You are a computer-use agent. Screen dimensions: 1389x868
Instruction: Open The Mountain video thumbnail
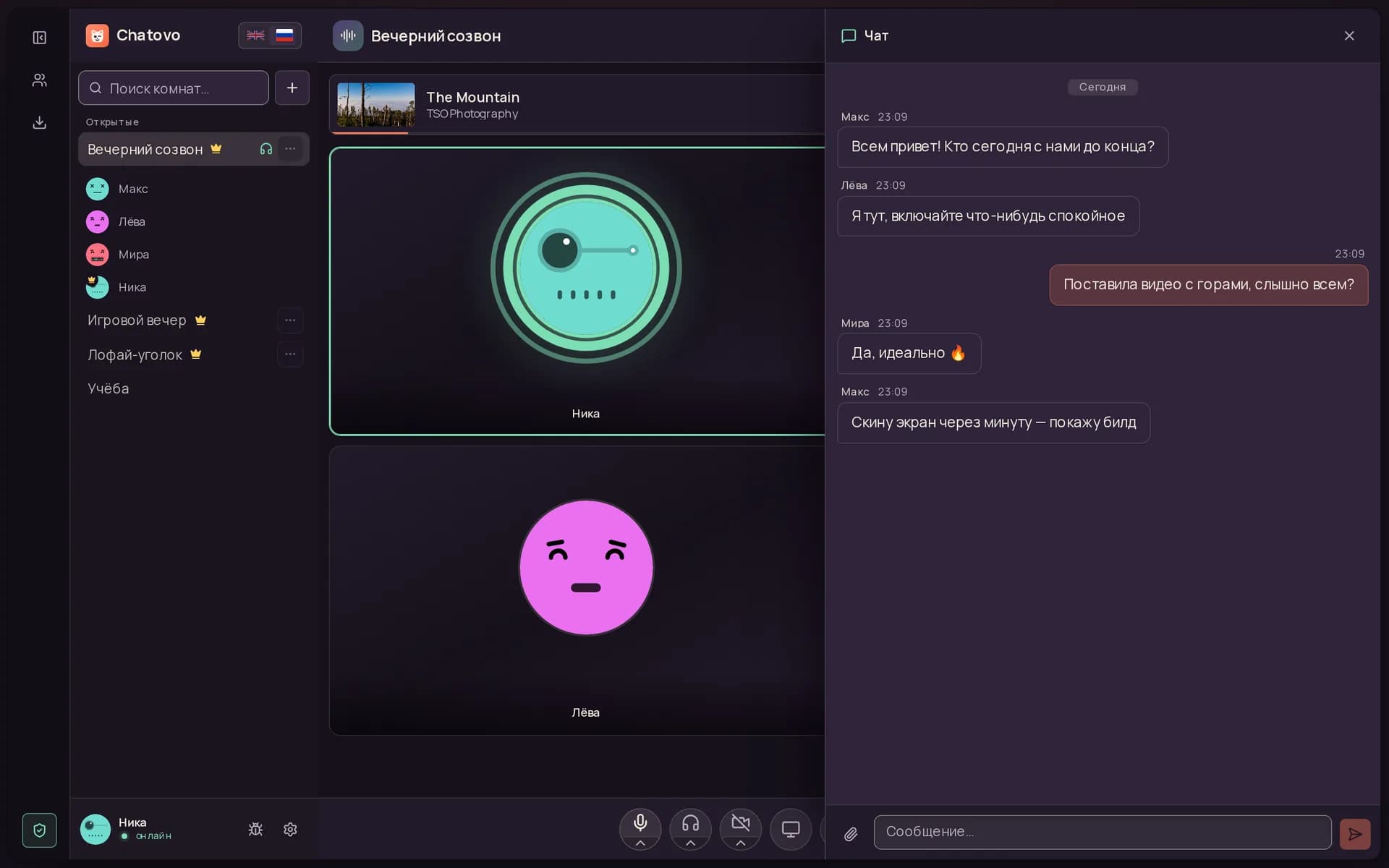[376, 105]
